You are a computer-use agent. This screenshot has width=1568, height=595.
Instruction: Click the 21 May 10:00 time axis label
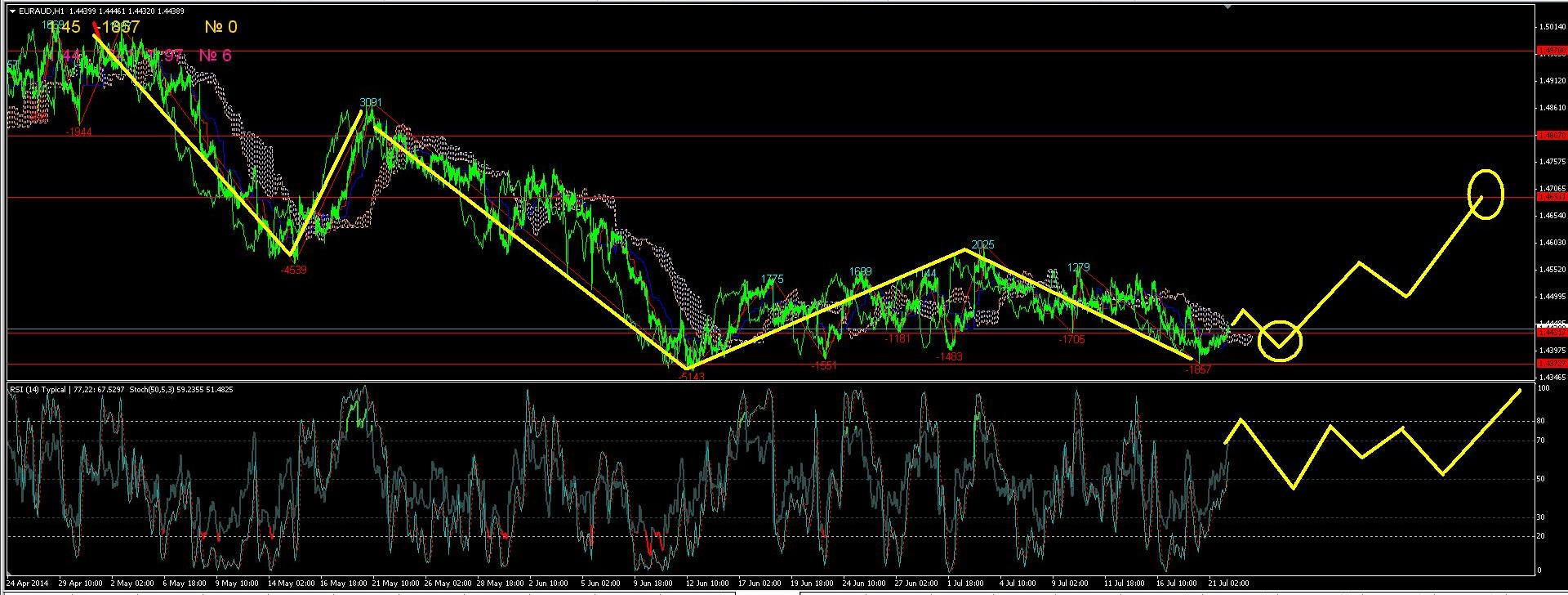(397, 584)
